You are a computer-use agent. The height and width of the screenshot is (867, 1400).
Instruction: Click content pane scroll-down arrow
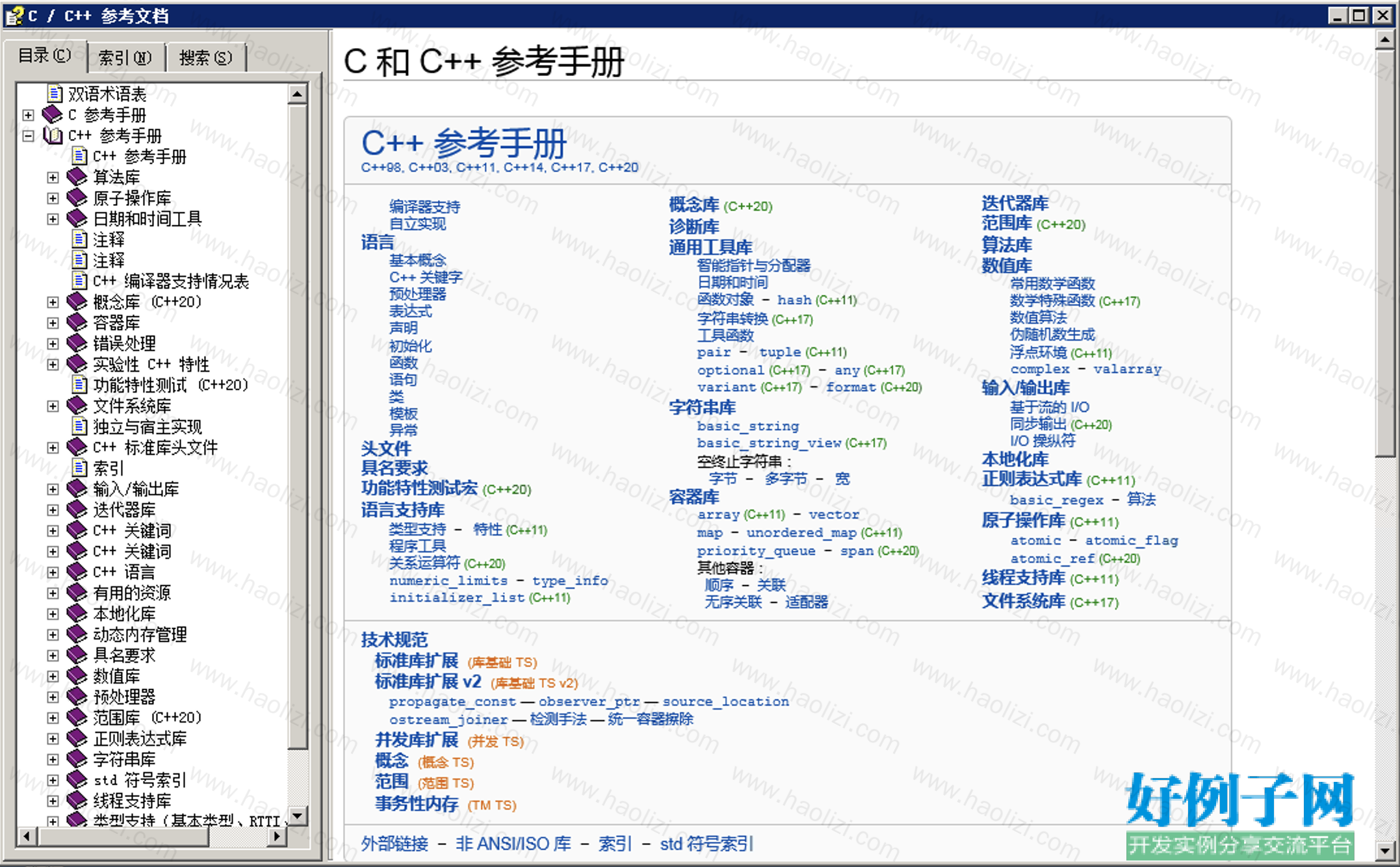point(1384,850)
